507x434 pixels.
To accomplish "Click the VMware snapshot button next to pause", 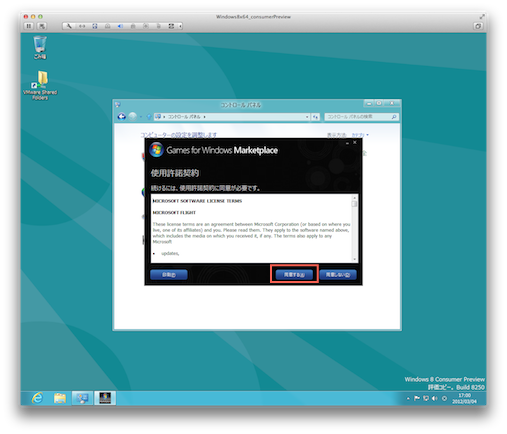I will point(42,26).
